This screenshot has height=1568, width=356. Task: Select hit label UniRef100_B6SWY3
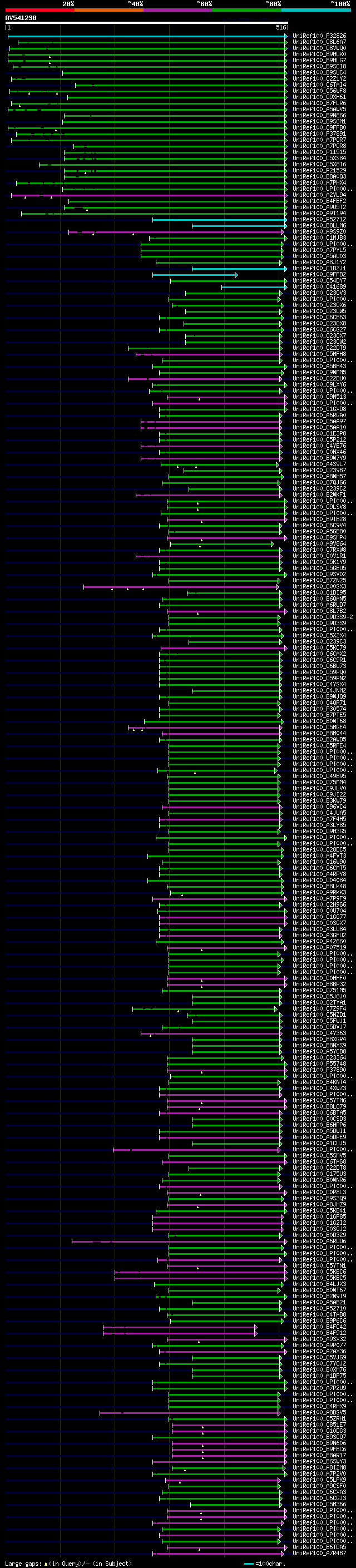(x=319, y=1461)
